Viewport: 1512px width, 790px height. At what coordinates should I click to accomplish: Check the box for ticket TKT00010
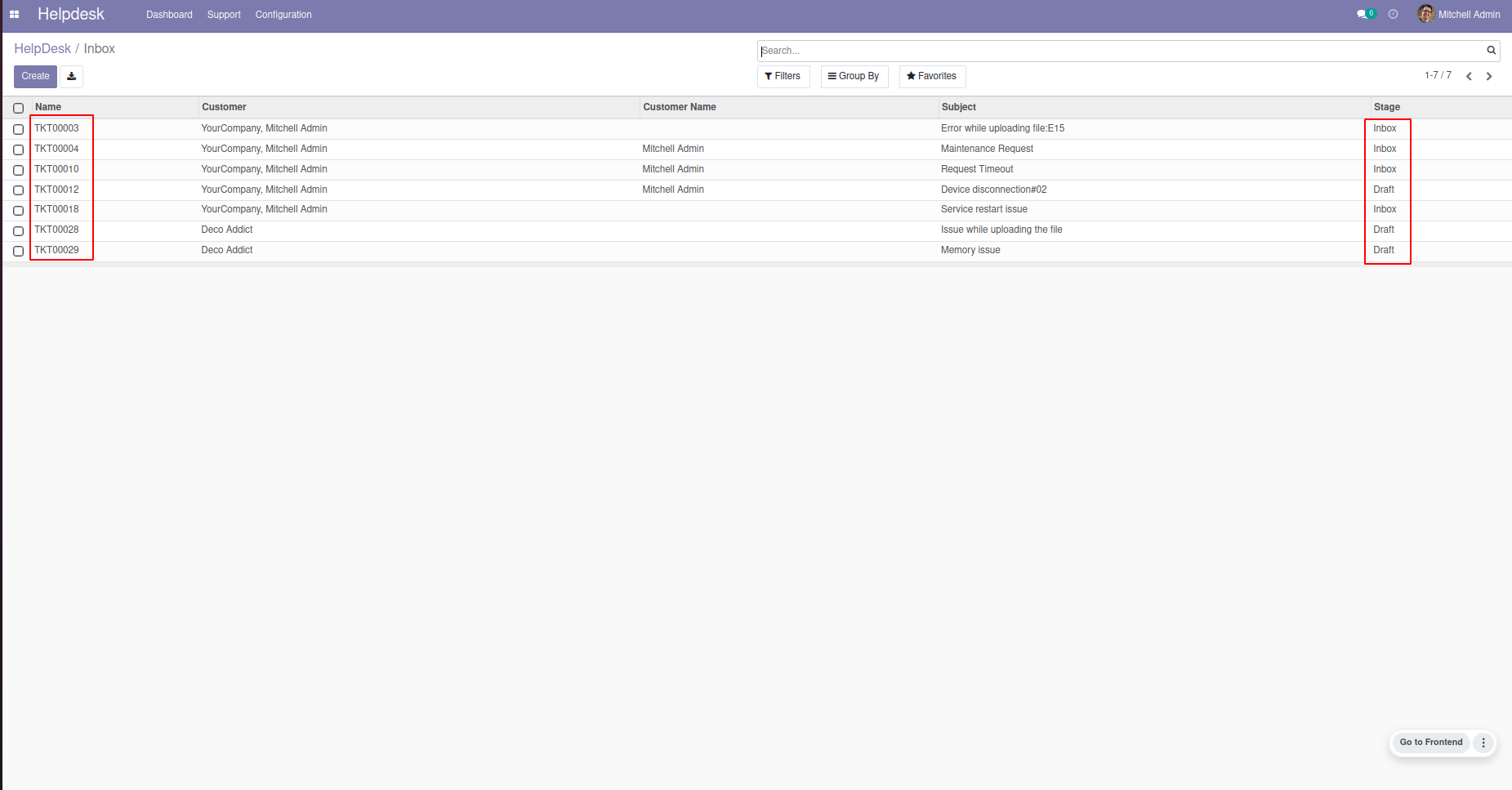tap(18, 170)
